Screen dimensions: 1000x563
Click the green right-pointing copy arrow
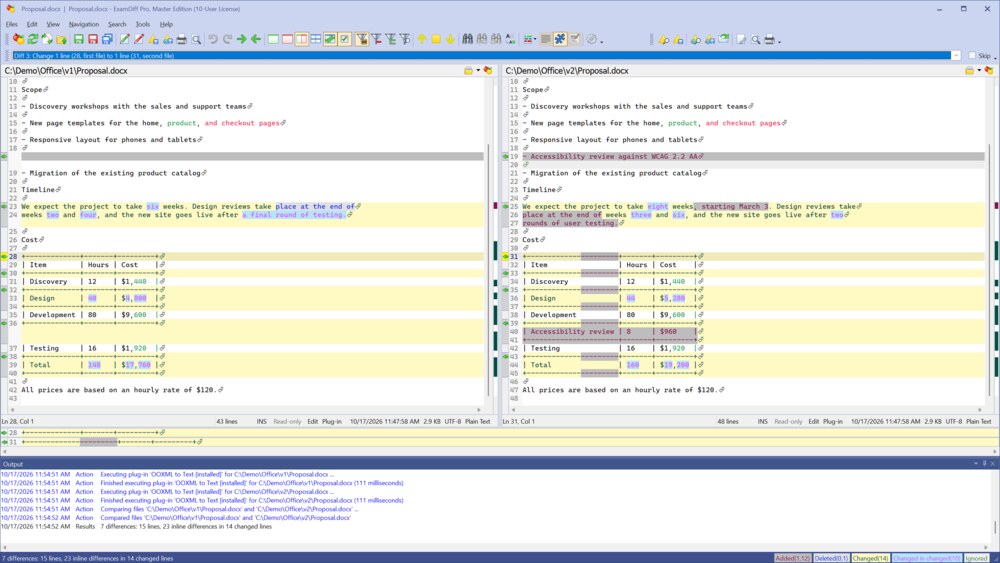(242, 40)
